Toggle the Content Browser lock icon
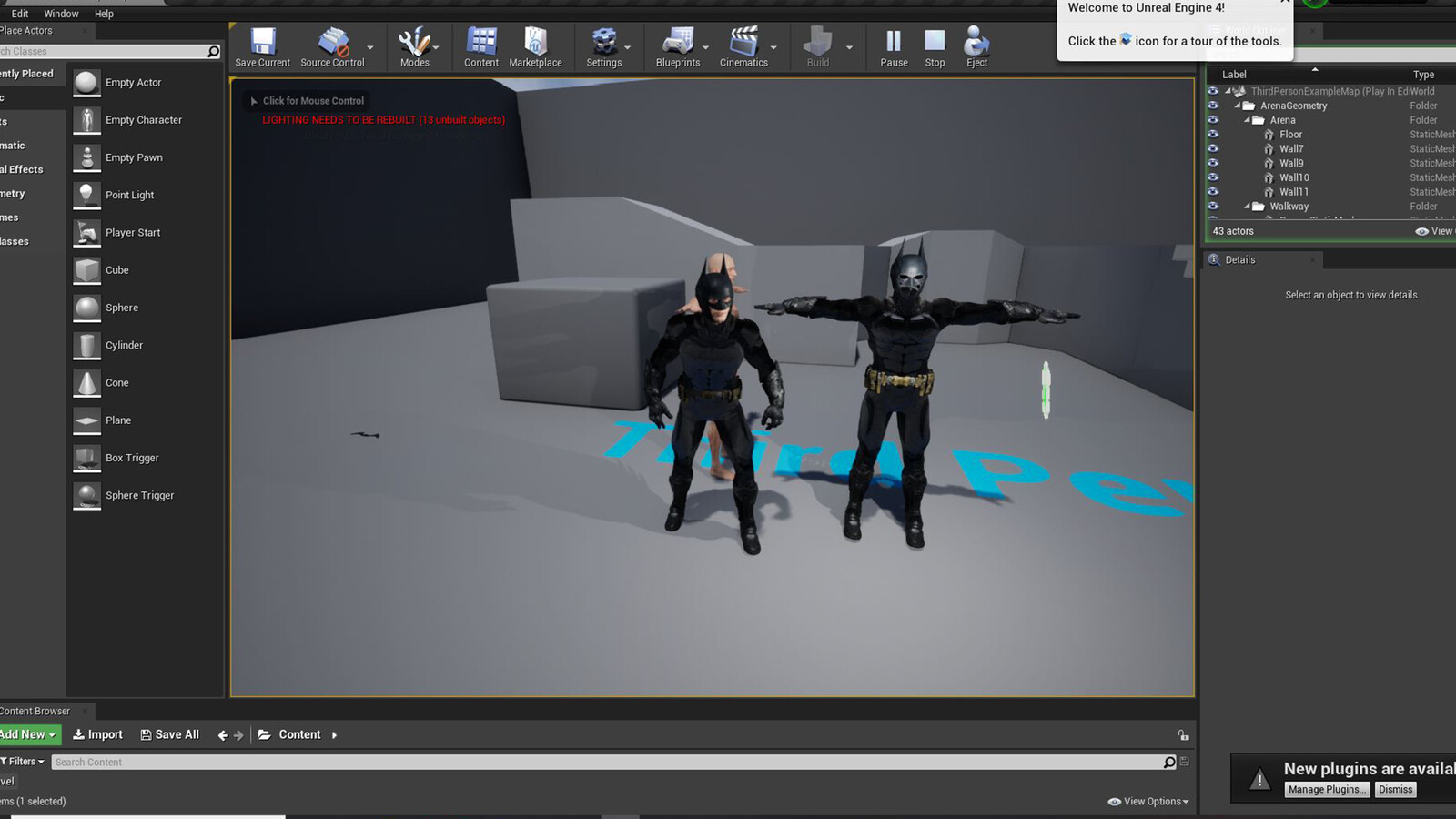The width and height of the screenshot is (1456, 819). [1183, 735]
